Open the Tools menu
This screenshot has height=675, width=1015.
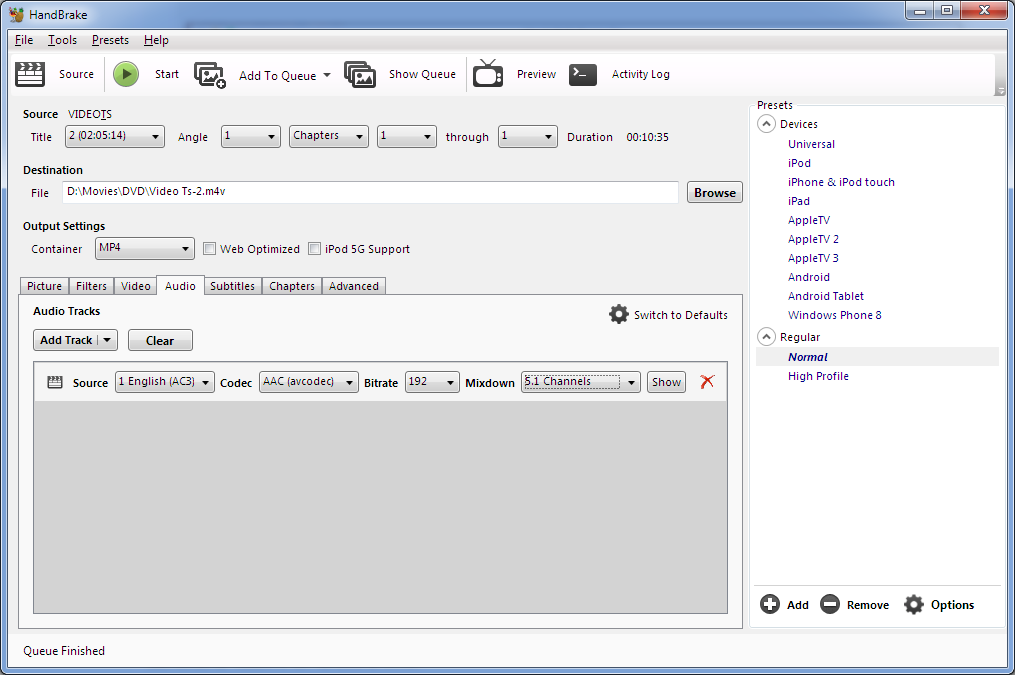pos(62,40)
